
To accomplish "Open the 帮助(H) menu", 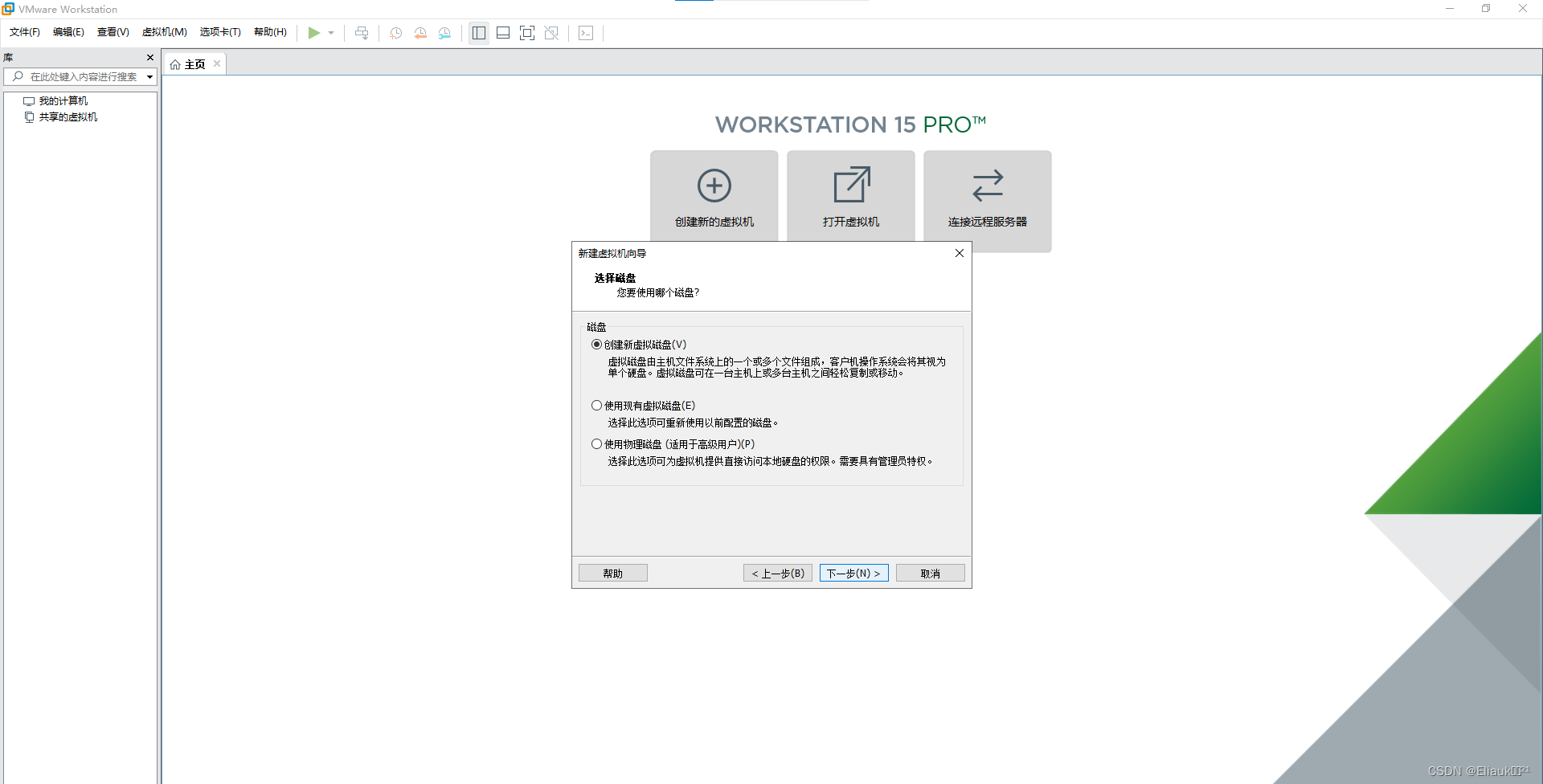I will [x=270, y=32].
